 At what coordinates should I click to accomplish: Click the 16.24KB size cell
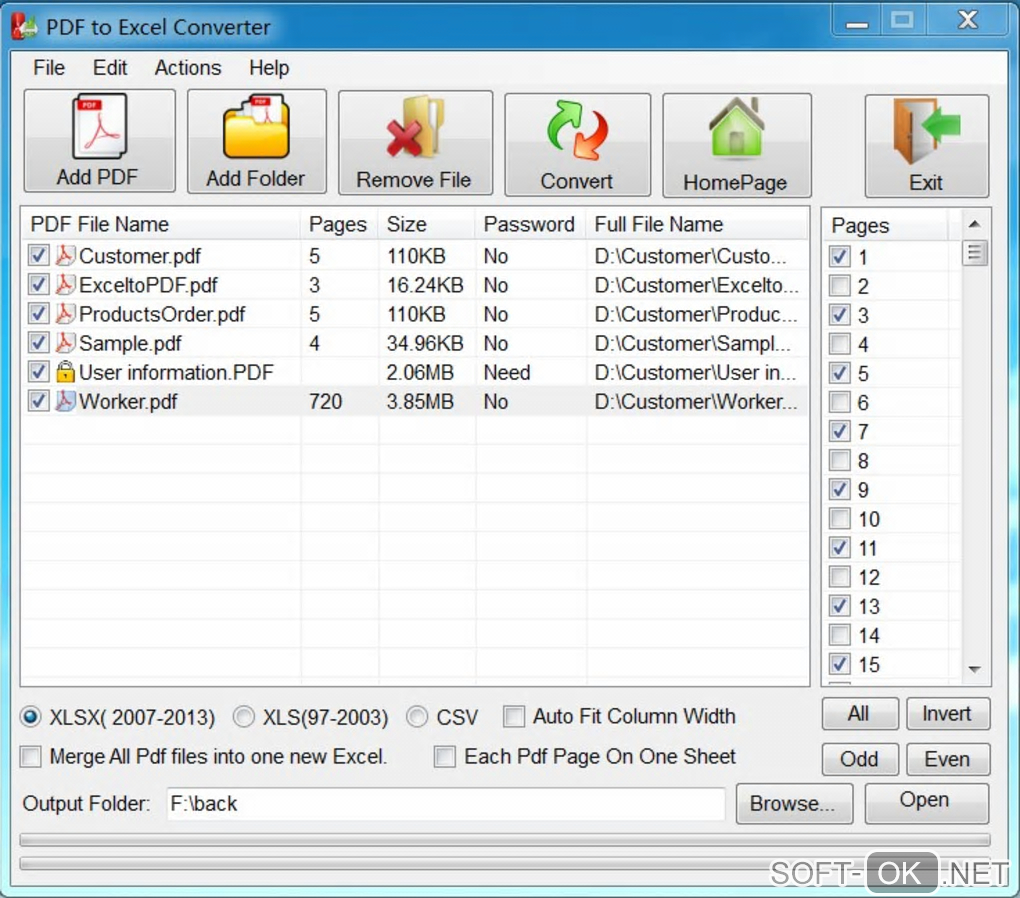(425, 285)
